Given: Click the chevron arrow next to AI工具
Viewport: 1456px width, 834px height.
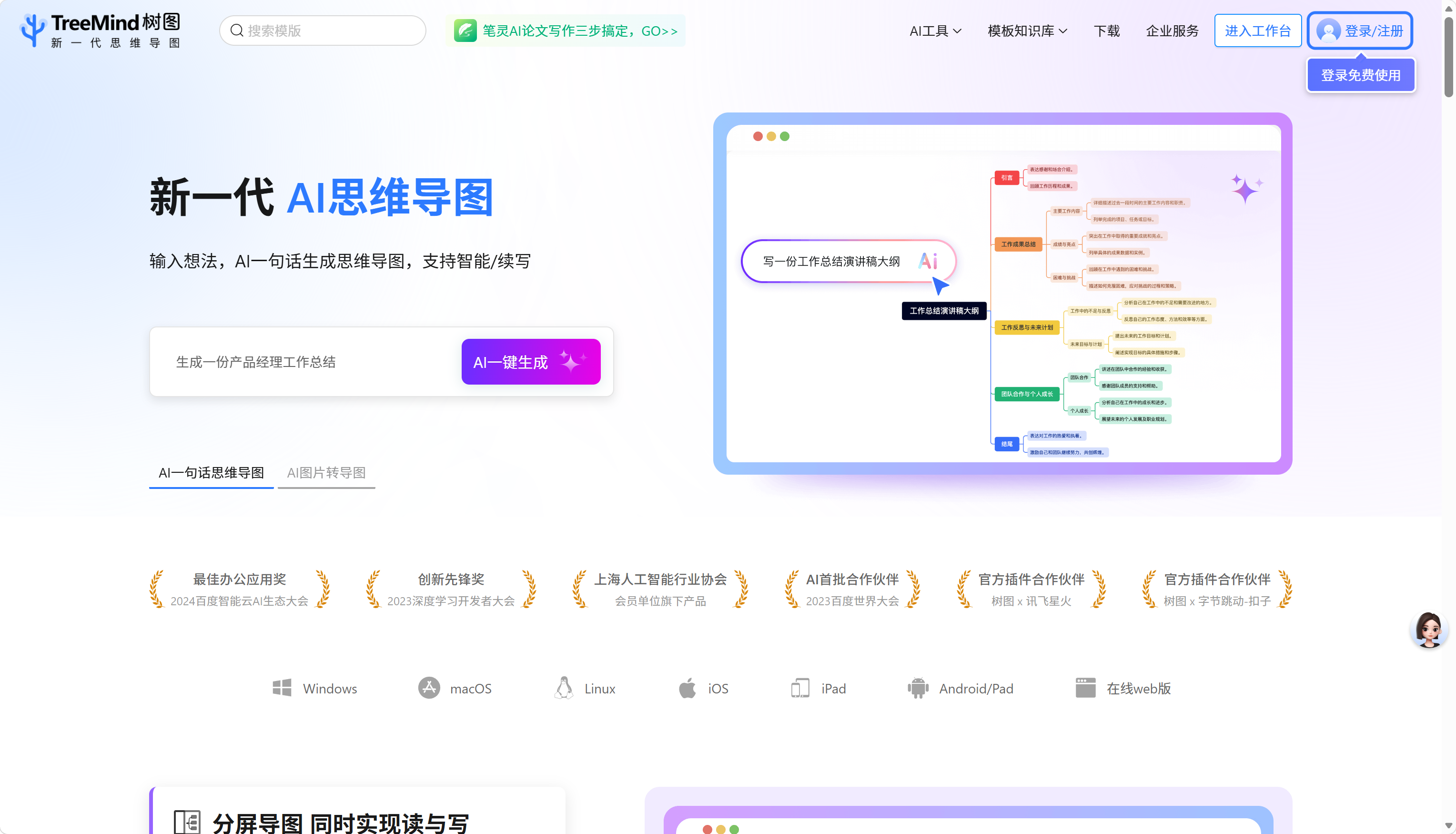Looking at the screenshot, I should pos(957,31).
